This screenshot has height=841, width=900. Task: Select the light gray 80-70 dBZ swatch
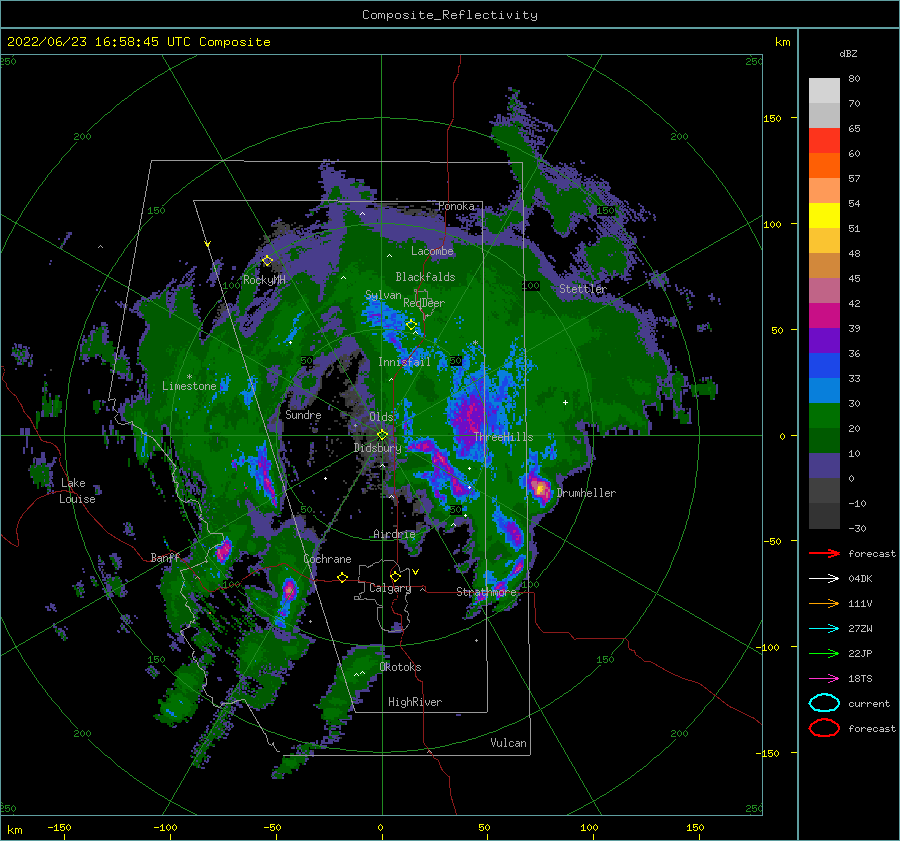[x=824, y=91]
